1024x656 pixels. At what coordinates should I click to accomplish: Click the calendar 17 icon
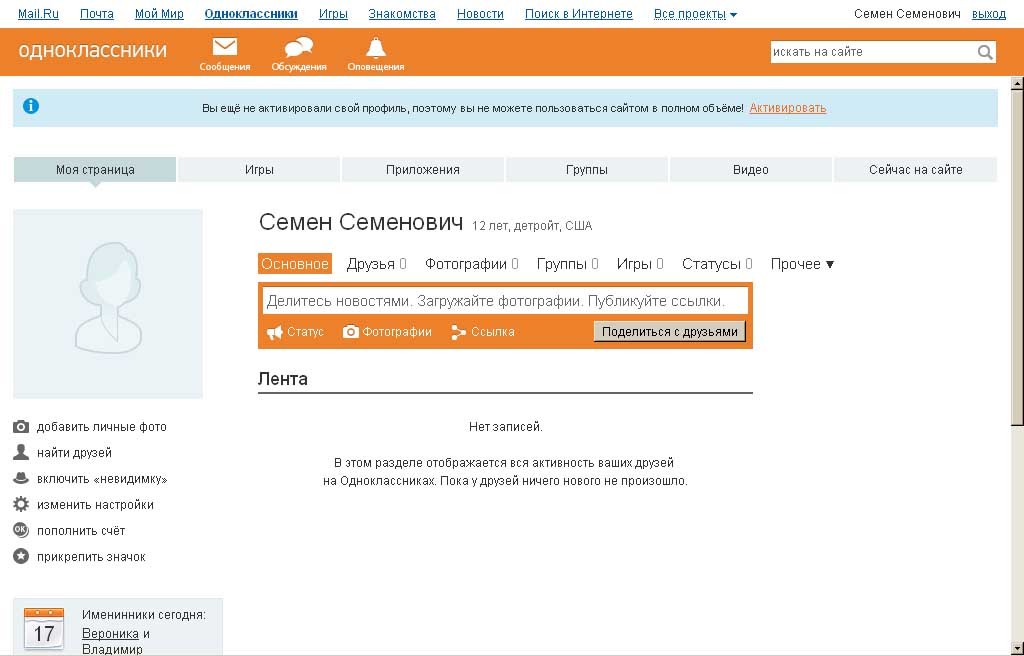(44, 629)
